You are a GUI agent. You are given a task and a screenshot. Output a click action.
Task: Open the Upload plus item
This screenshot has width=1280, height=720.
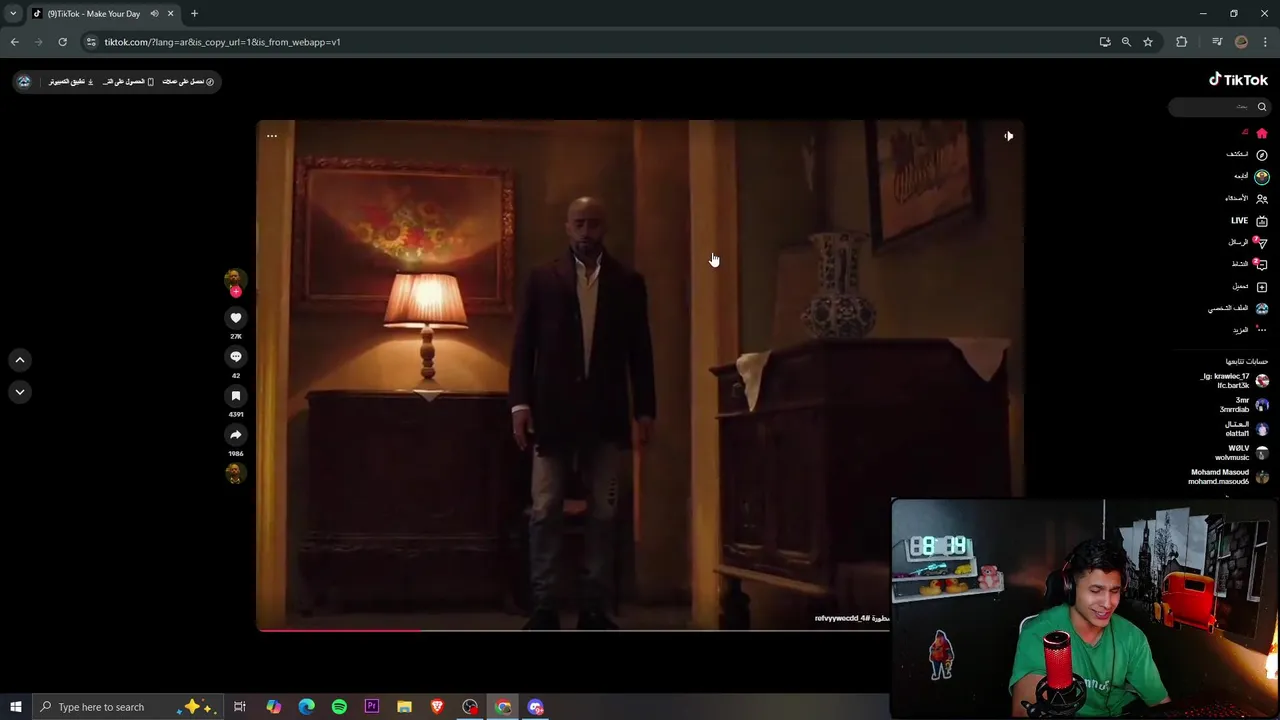tap(1250, 286)
